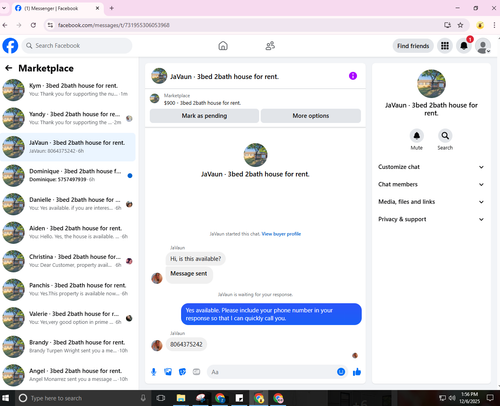
Task: Click the Mark as pending button
Action: 204,116
